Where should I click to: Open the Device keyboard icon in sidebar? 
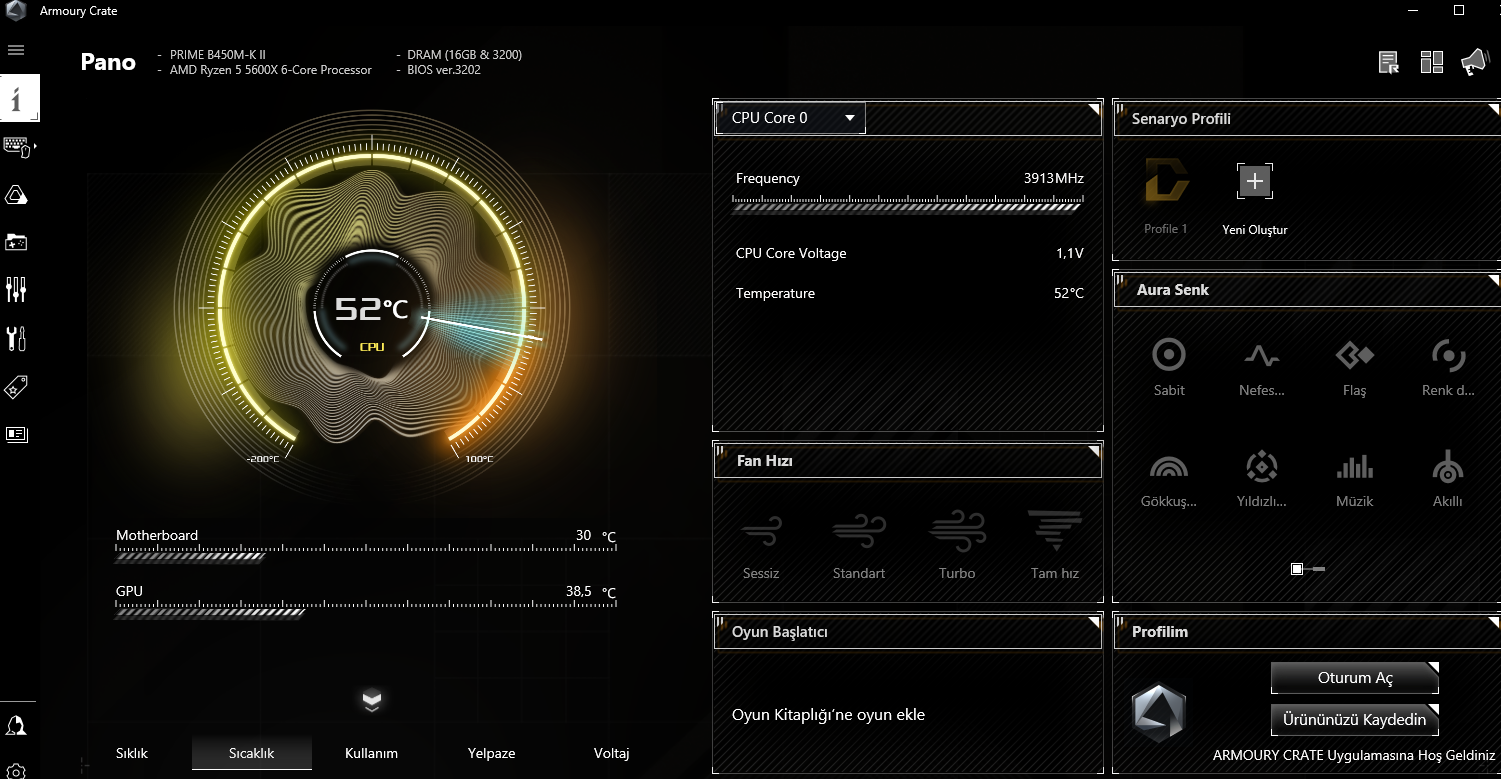click(x=17, y=147)
